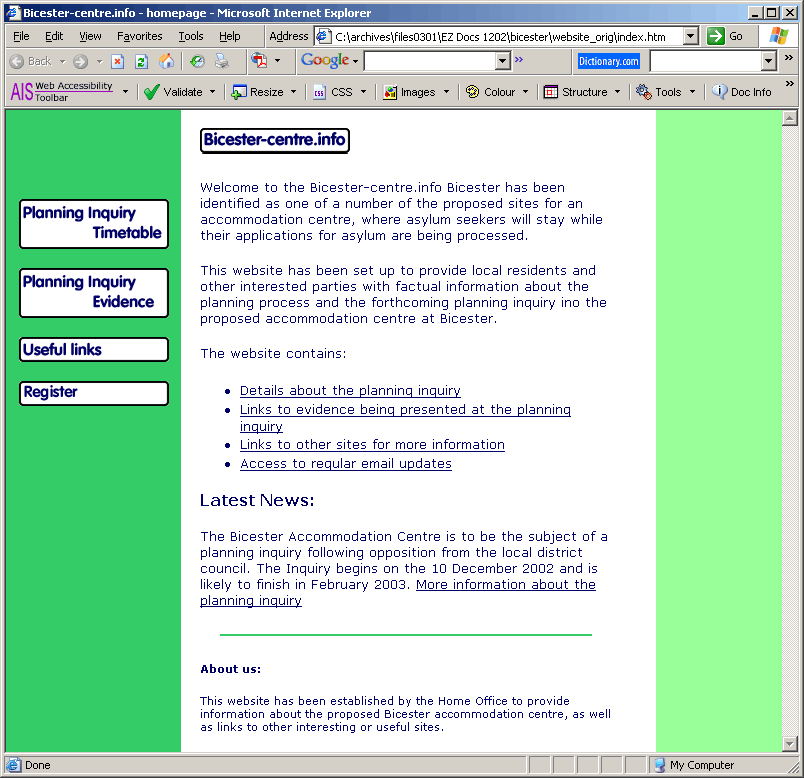Open the View menu

(x=90, y=36)
